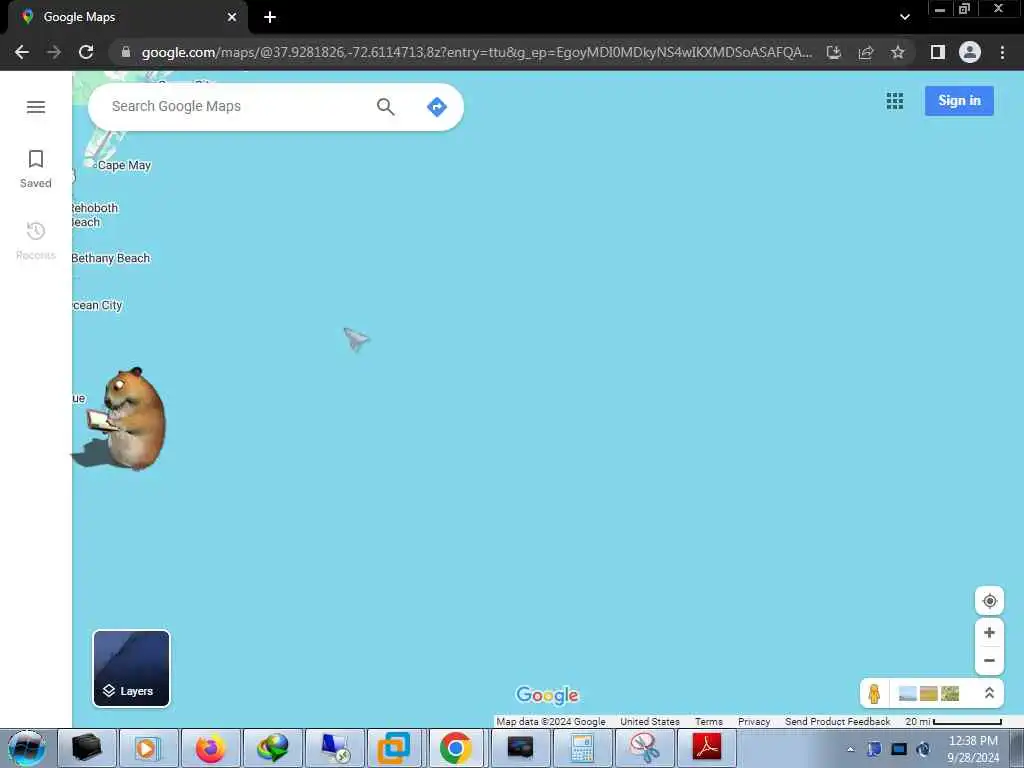
Task: Open Directions with the blue arrow icon
Action: [x=436, y=106]
